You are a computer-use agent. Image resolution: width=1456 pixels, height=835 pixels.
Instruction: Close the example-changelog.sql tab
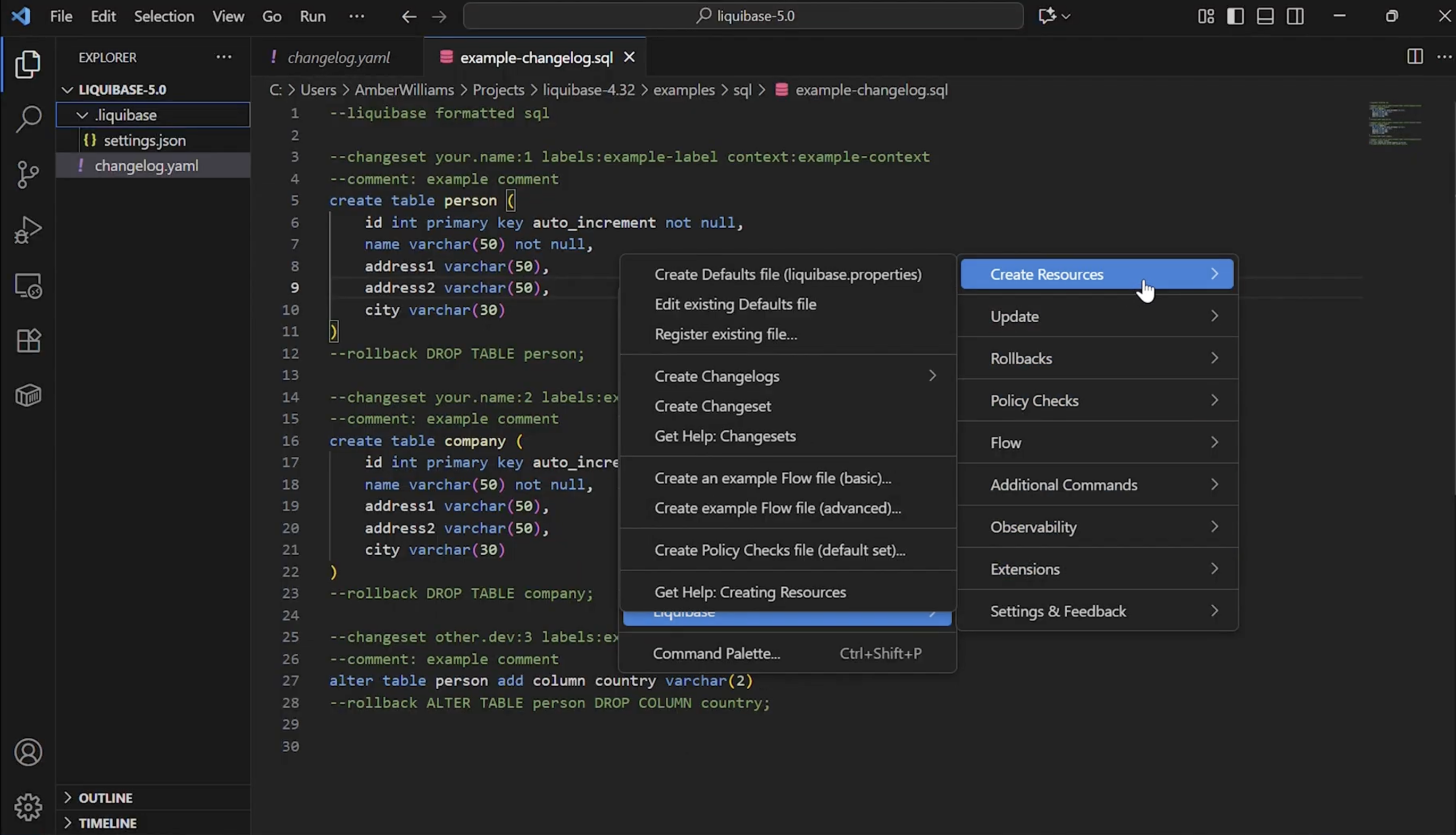tap(629, 57)
